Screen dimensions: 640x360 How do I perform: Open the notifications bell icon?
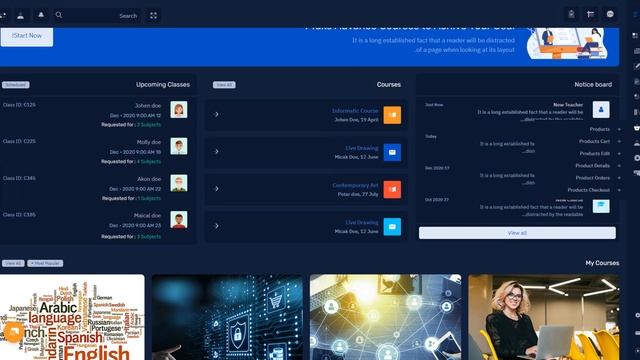click(x=41, y=15)
